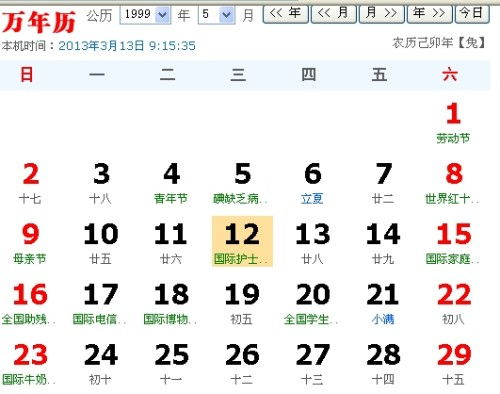Select May 19 初五
The width and height of the screenshot is (500, 394).
point(242,304)
